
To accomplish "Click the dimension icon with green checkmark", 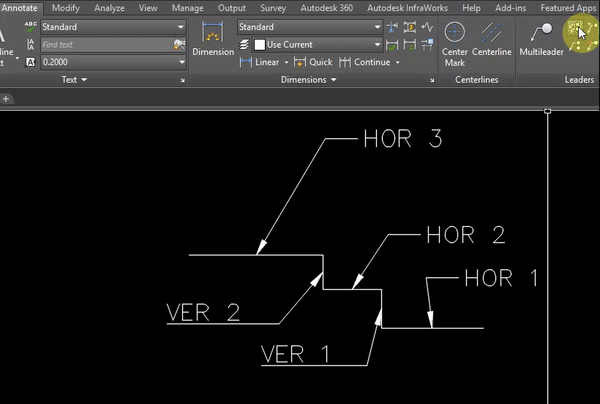I will click(x=392, y=45).
